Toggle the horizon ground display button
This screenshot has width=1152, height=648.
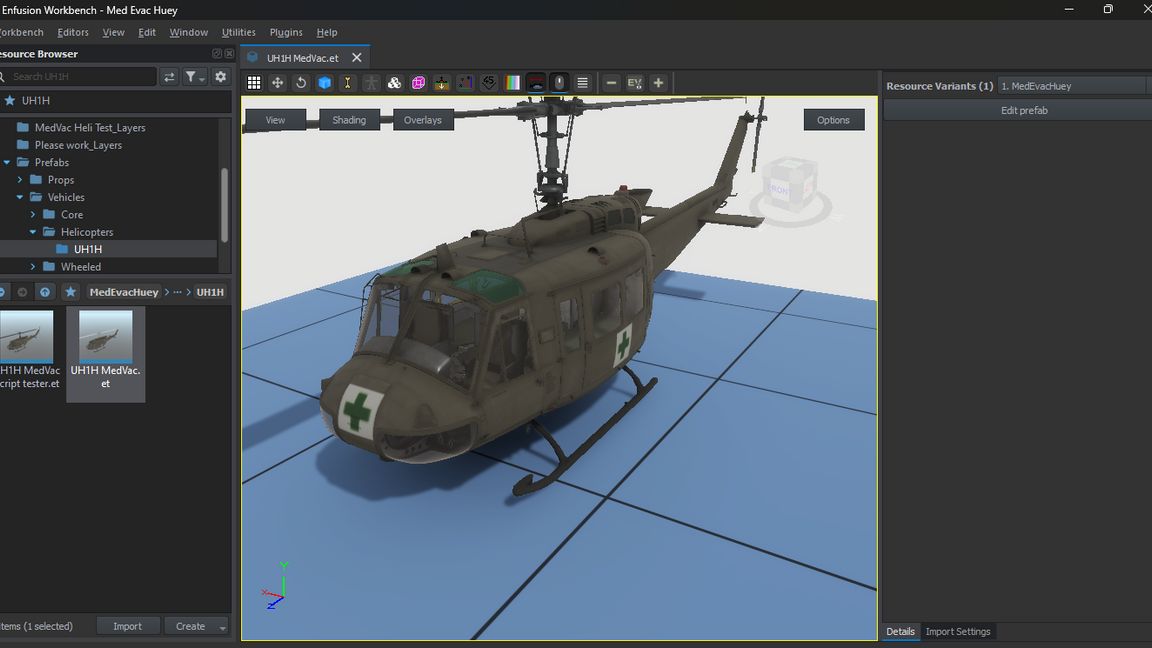[537, 83]
